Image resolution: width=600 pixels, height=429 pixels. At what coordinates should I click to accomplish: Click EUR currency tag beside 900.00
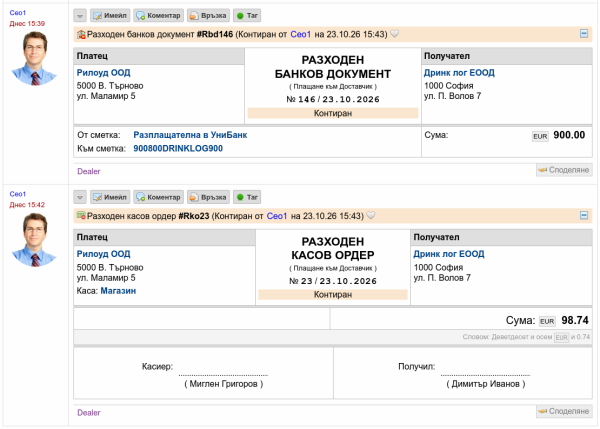click(x=540, y=137)
